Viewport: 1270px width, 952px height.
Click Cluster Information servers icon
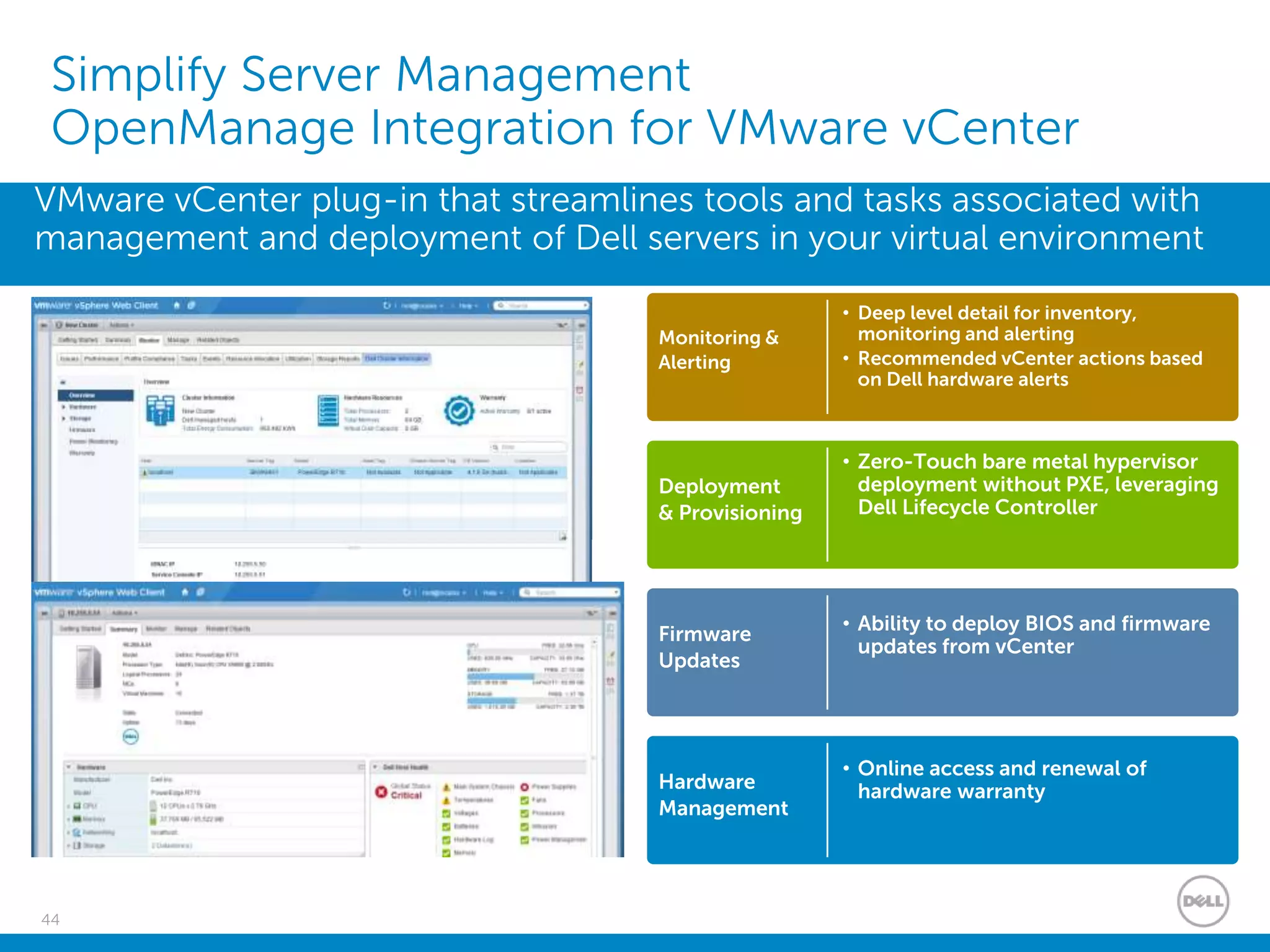point(160,410)
